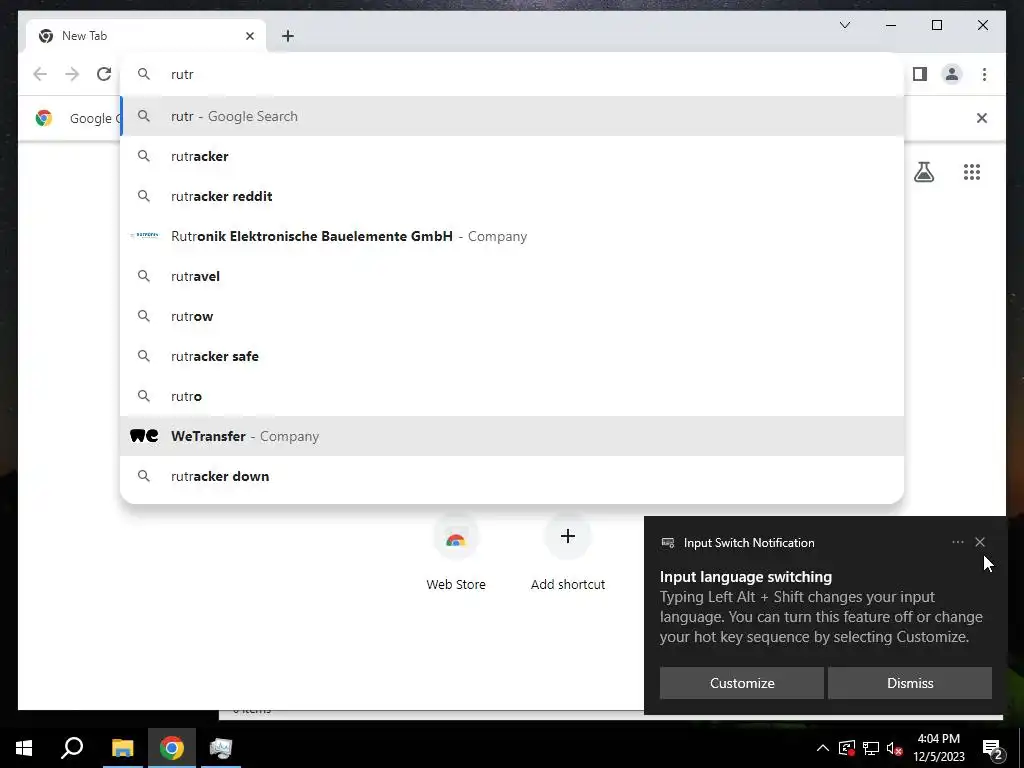The width and height of the screenshot is (1024, 768).
Task: Choose the 'rutracker' suggestion
Action: tap(512, 156)
